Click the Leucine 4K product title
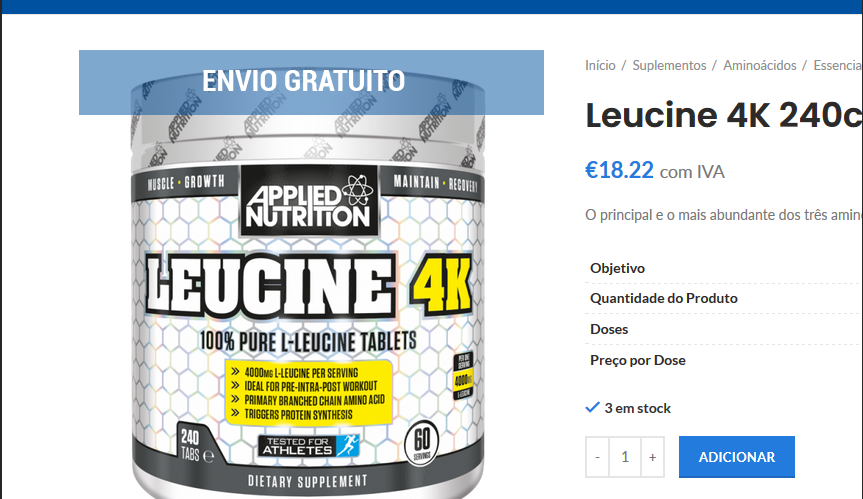Screen dimensions: 863x499 coord(724,116)
